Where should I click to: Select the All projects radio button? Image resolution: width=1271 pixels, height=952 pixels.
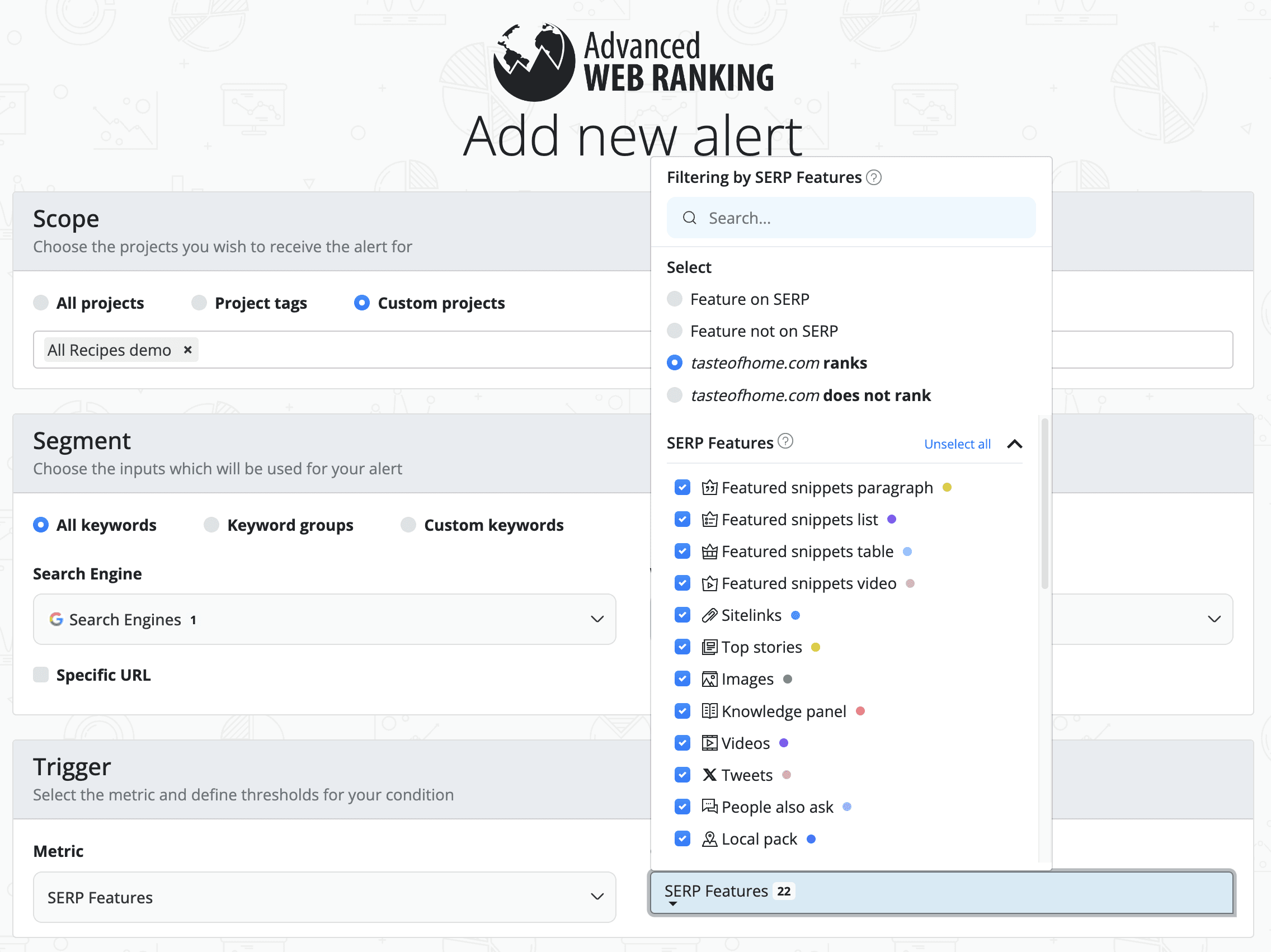coord(41,303)
